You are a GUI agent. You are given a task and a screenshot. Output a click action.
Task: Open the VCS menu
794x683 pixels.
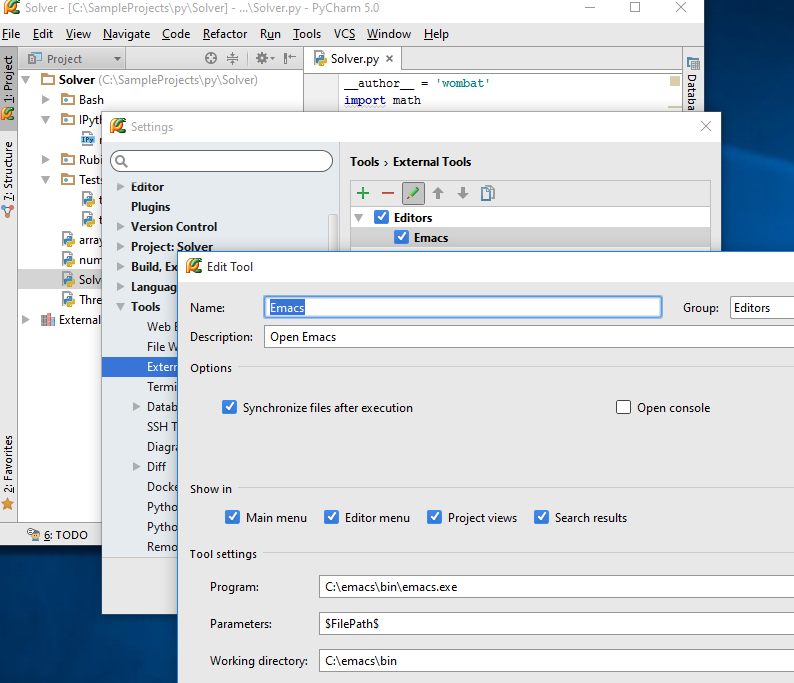[344, 34]
